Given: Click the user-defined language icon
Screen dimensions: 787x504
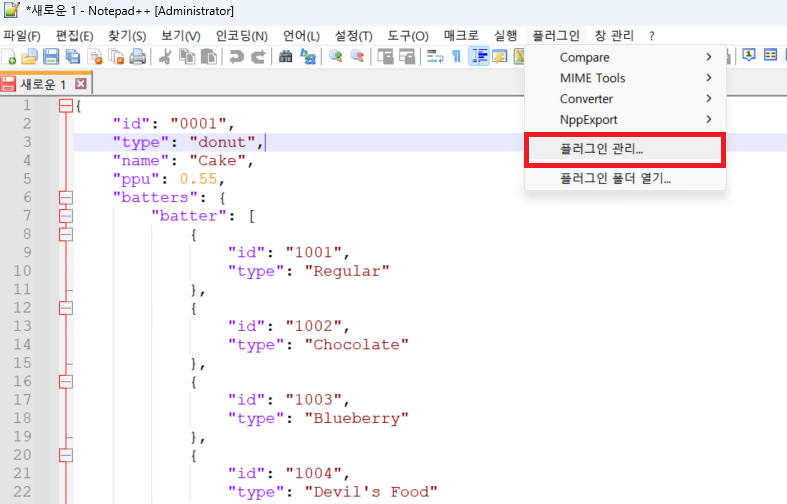Looking at the screenshot, I should [x=500, y=56].
